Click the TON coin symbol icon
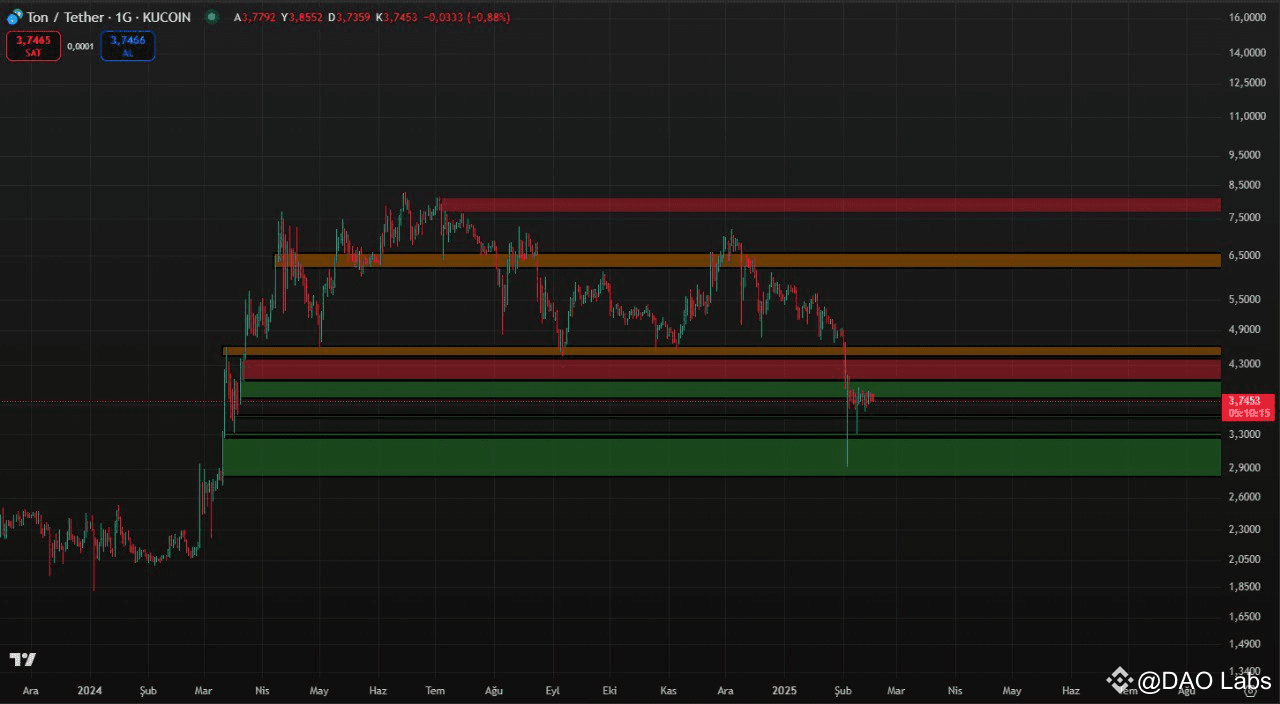The height and width of the screenshot is (704, 1280). click(14, 17)
